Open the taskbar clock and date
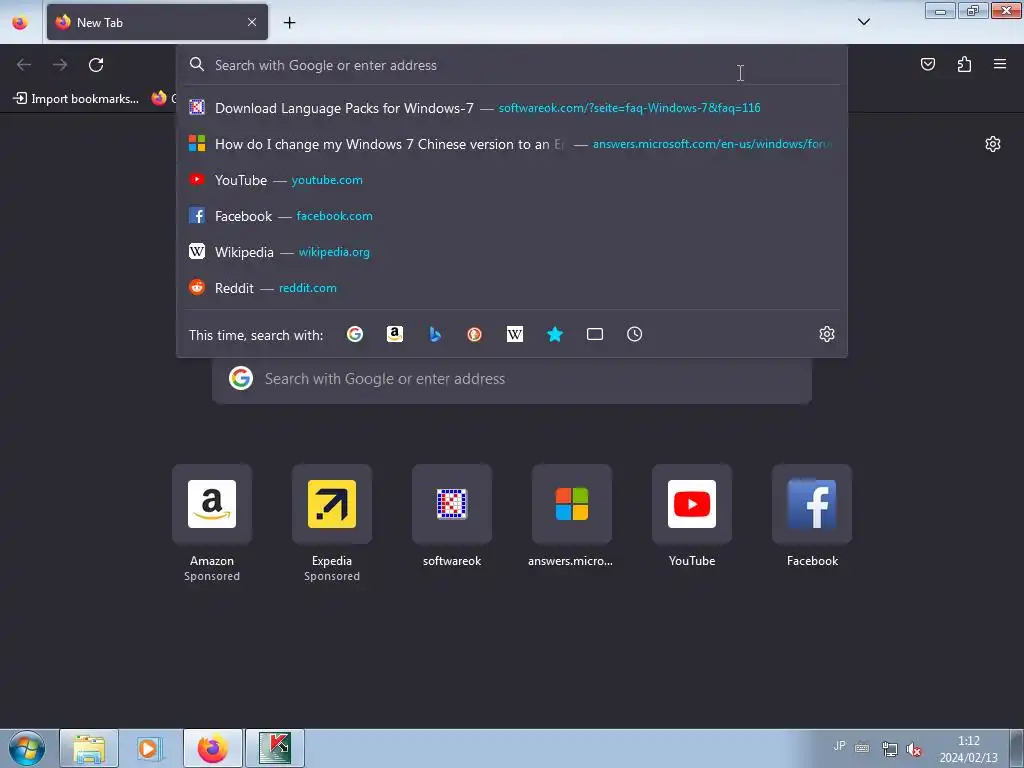This screenshot has height=768, width=1024. [968, 749]
